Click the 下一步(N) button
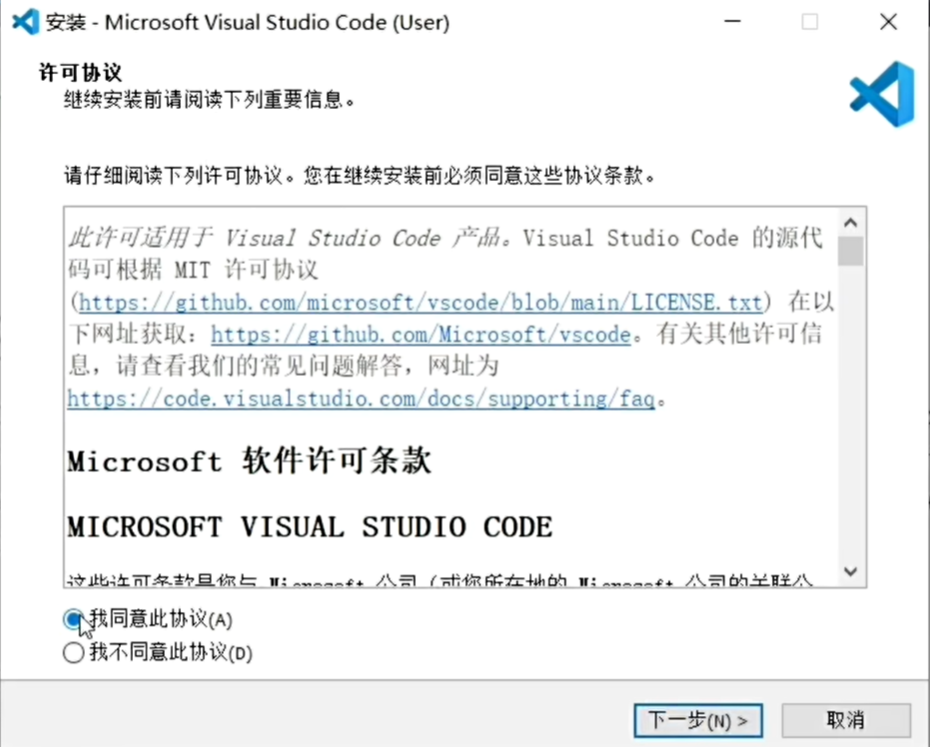This screenshot has width=930, height=747. (698, 720)
